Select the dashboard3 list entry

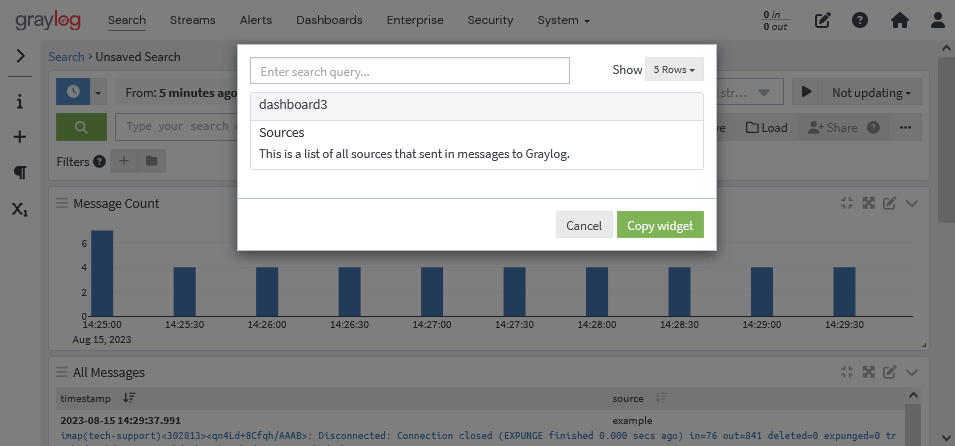point(477,105)
